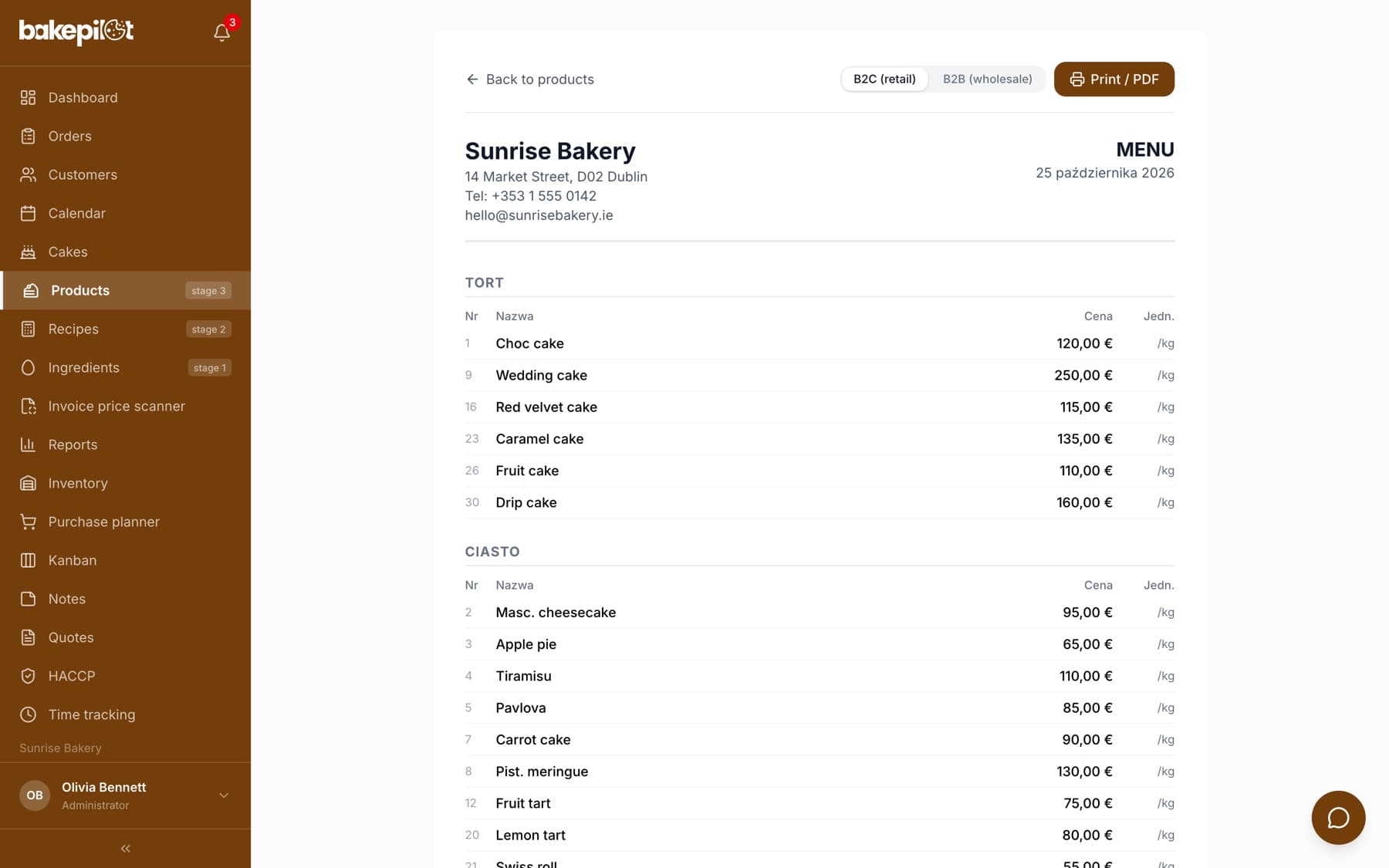The height and width of the screenshot is (868, 1389).
Task: Click the Print / PDF button
Action: [1114, 79]
